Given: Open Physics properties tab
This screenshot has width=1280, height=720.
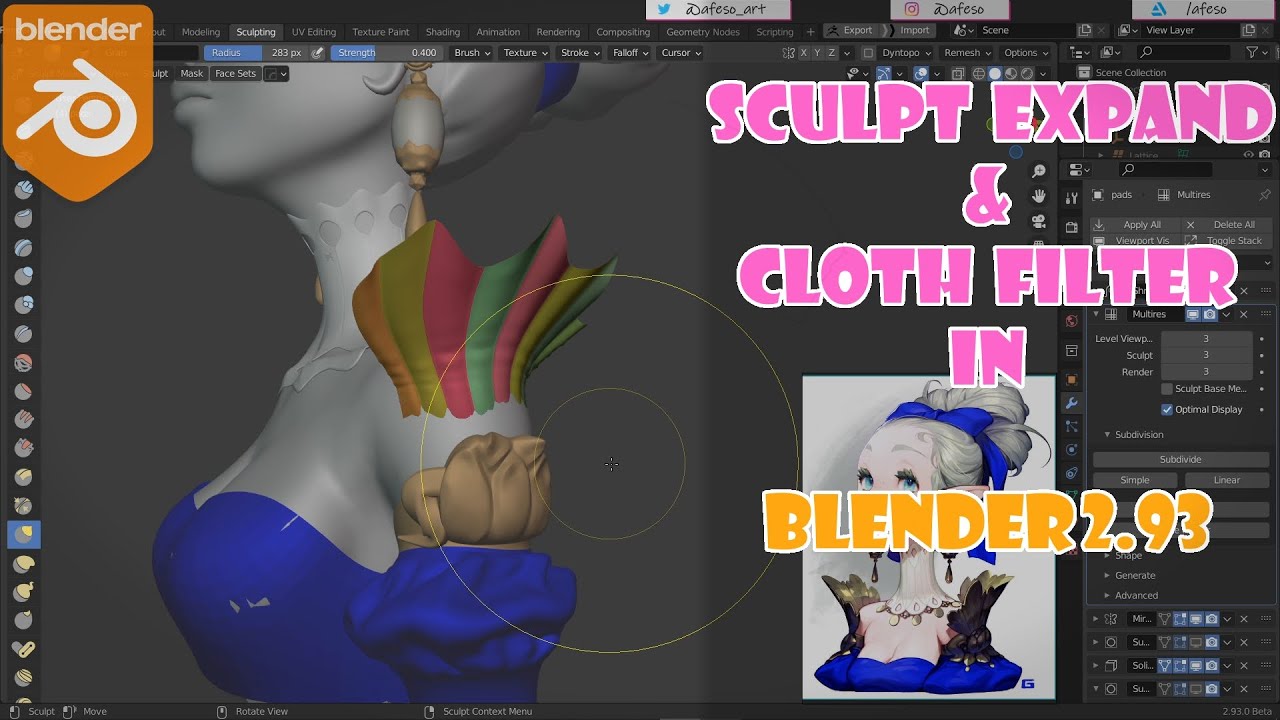Looking at the screenshot, I should tap(1072, 451).
